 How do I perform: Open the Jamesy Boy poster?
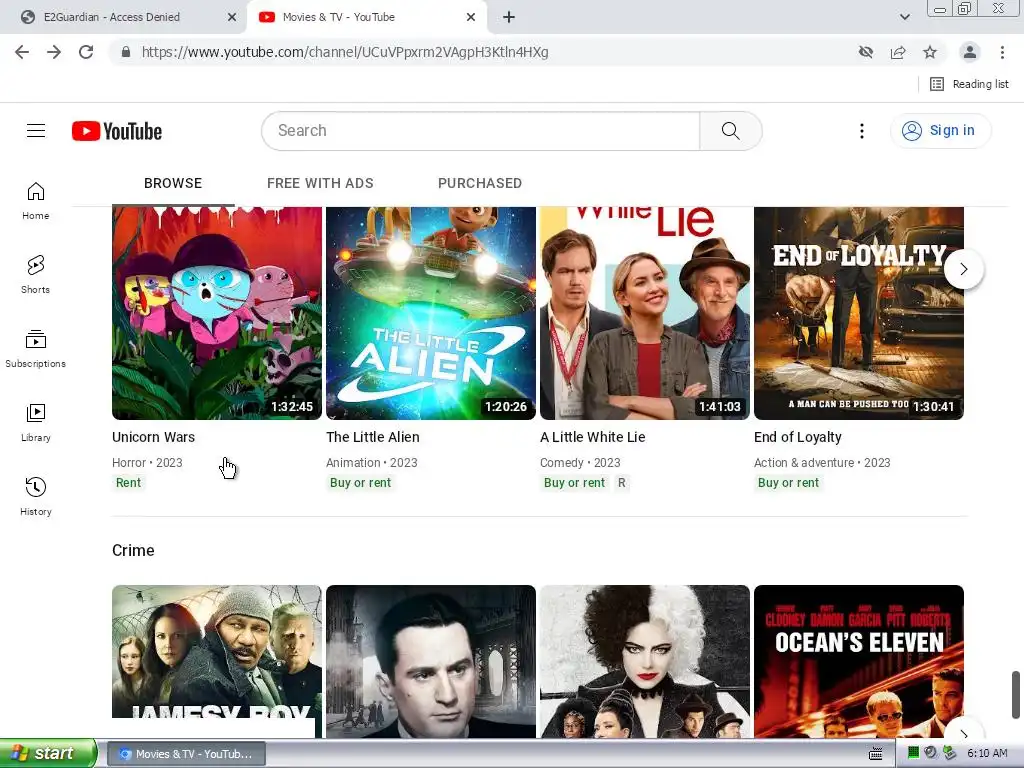(217, 662)
